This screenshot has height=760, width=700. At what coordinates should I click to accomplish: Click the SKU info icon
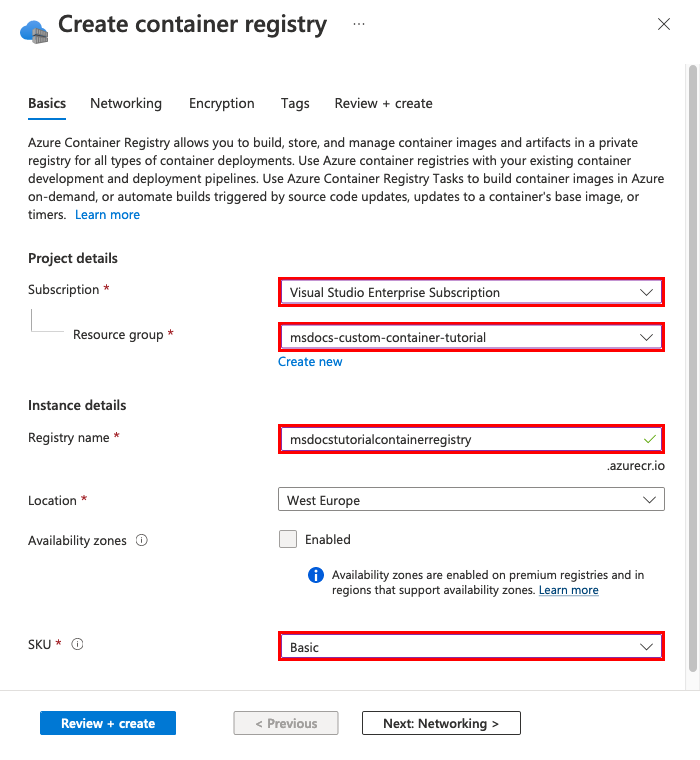point(78,645)
